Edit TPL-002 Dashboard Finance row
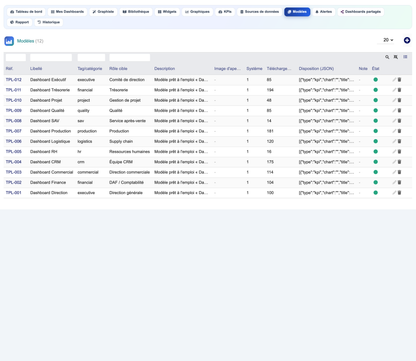416x361 pixels. point(394,182)
